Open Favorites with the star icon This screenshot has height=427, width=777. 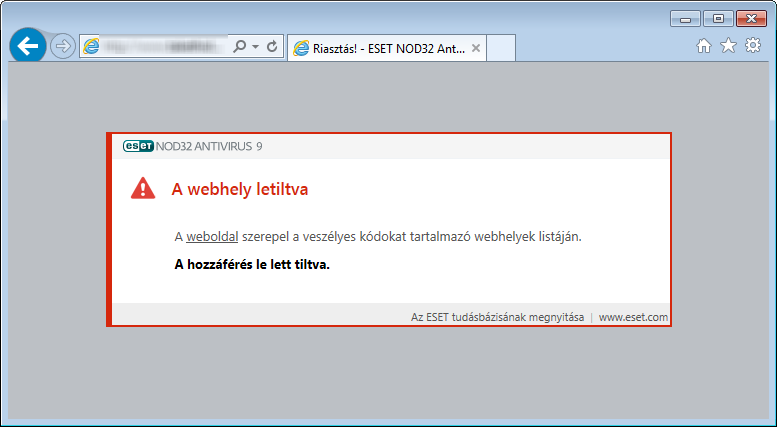tap(728, 46)
